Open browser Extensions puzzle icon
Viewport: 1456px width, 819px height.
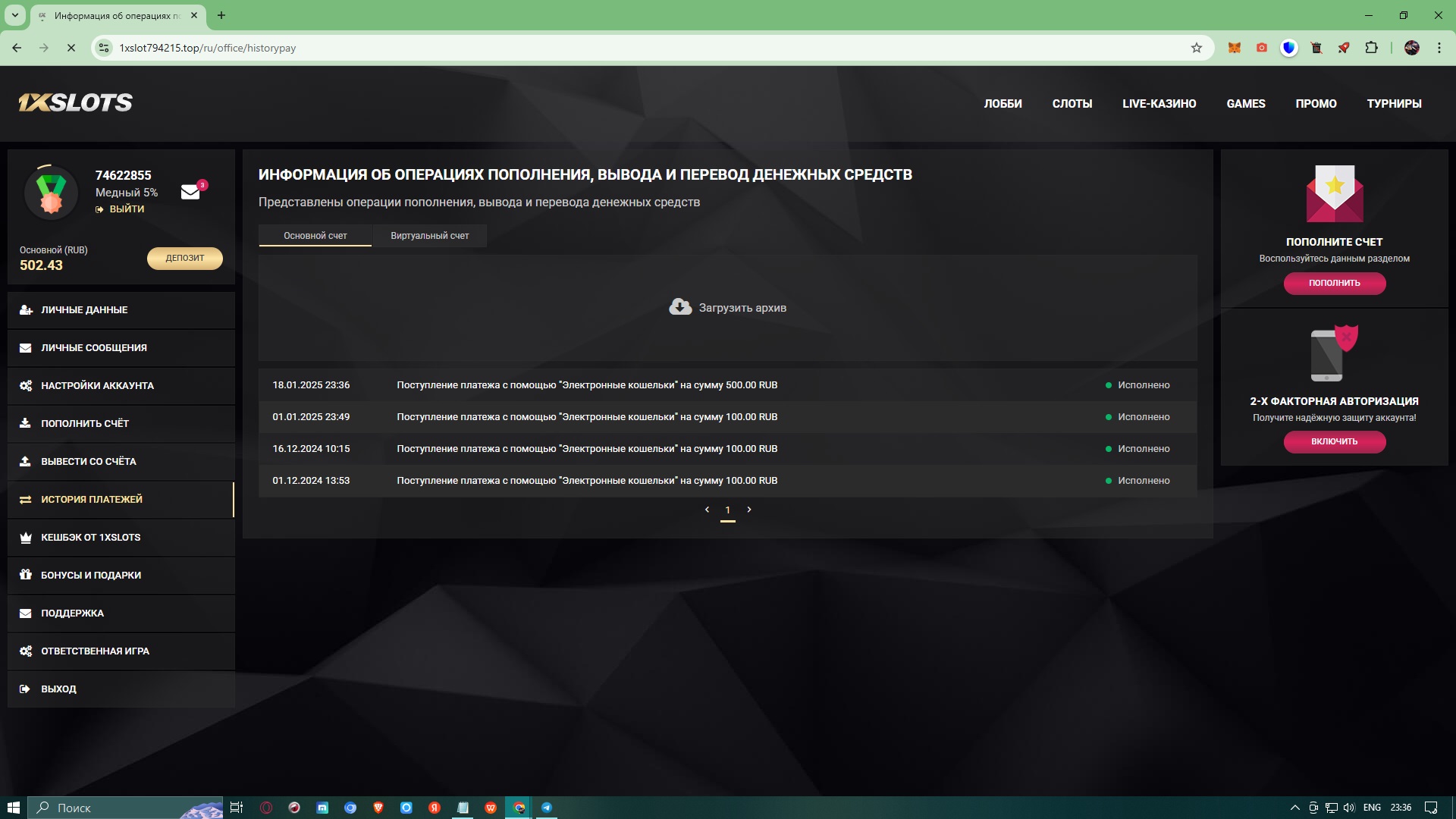click(1371, 48)
